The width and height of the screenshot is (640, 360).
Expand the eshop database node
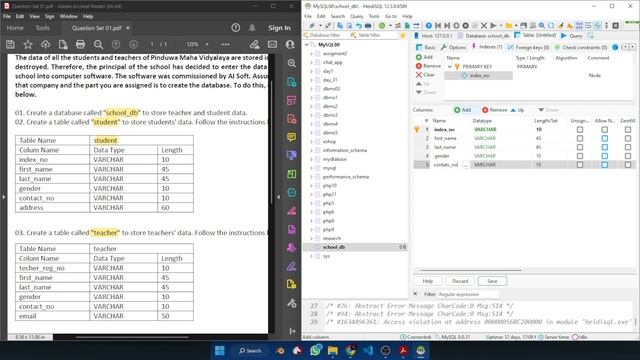[311, 142]
